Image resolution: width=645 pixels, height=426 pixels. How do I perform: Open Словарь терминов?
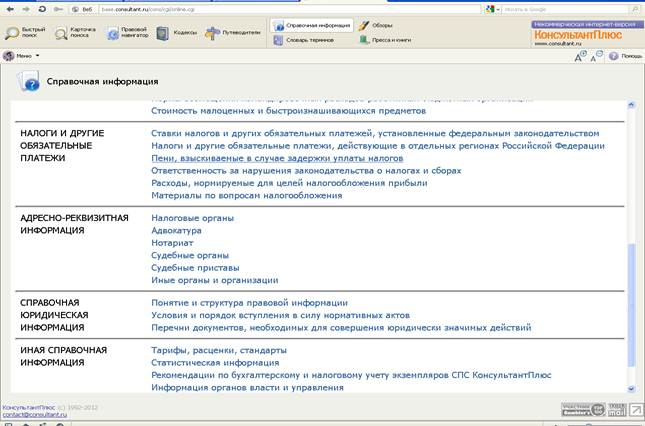[x=304, y=40]
